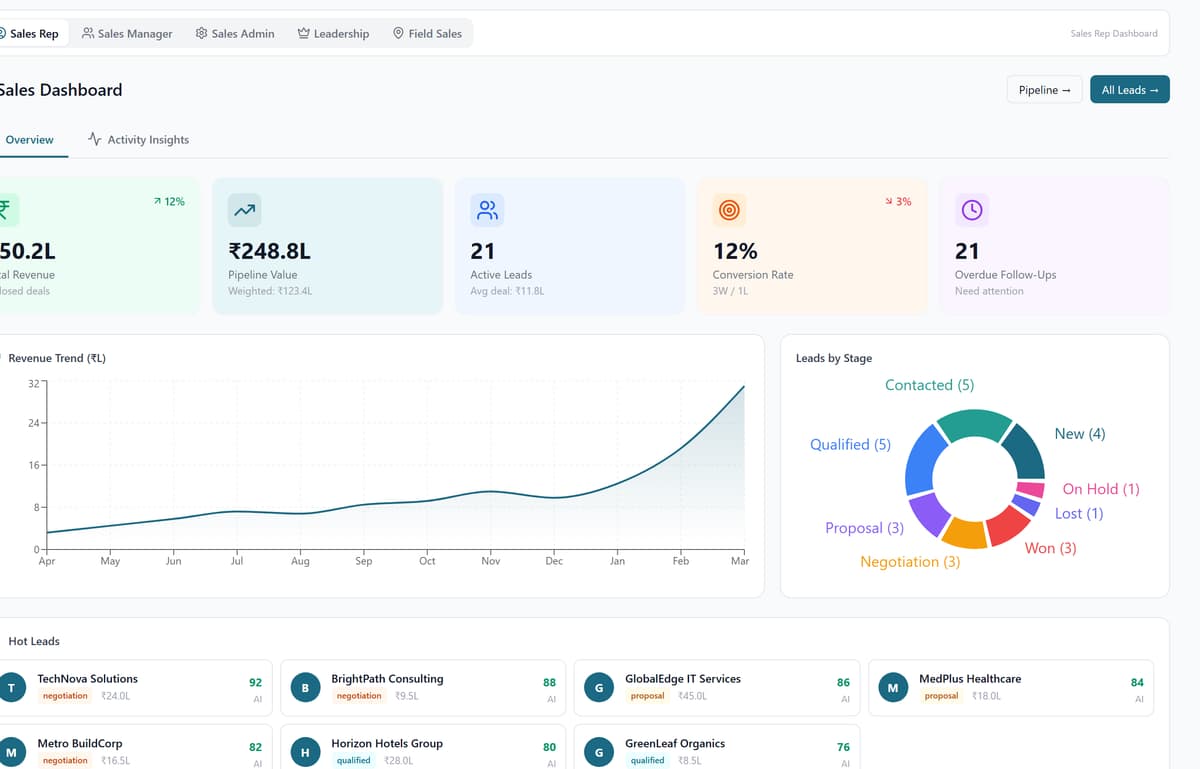Click the New (4) stage label

click(1080, 434)
